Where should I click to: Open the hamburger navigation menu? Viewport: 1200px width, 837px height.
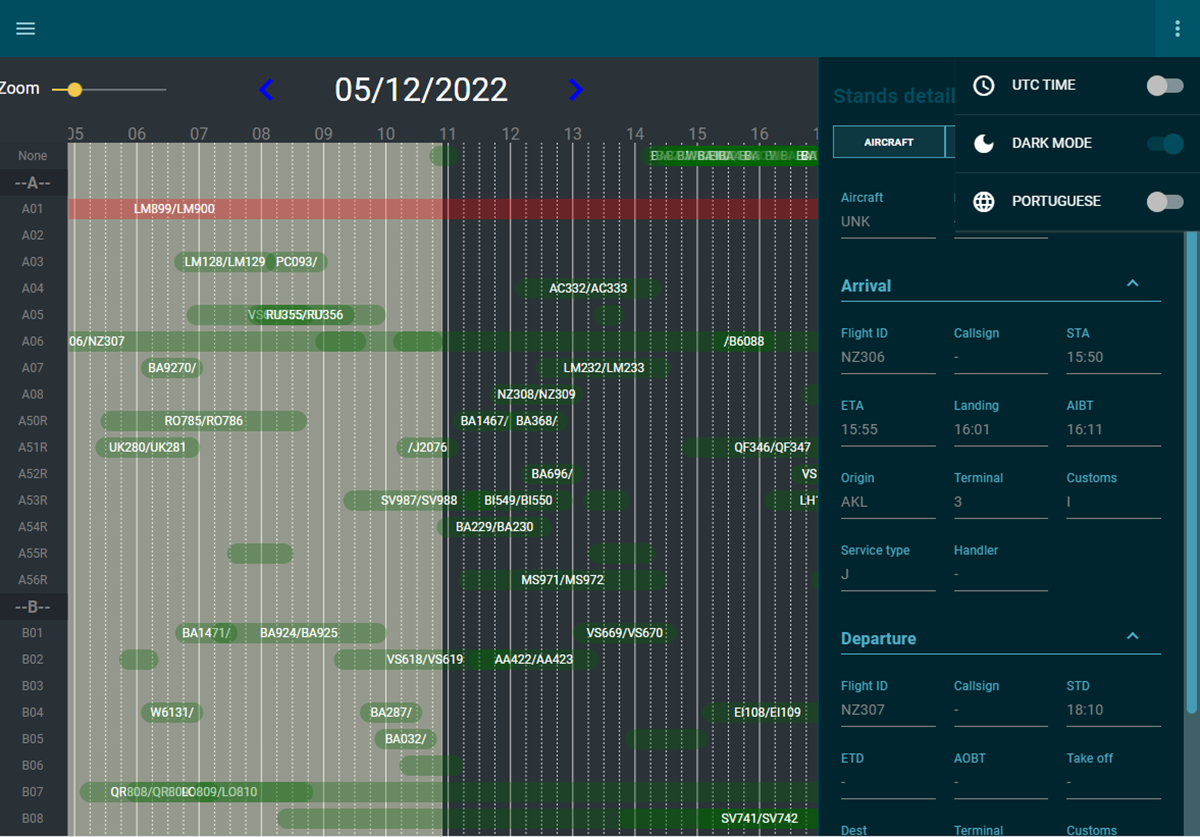click(x=26, y=28)
